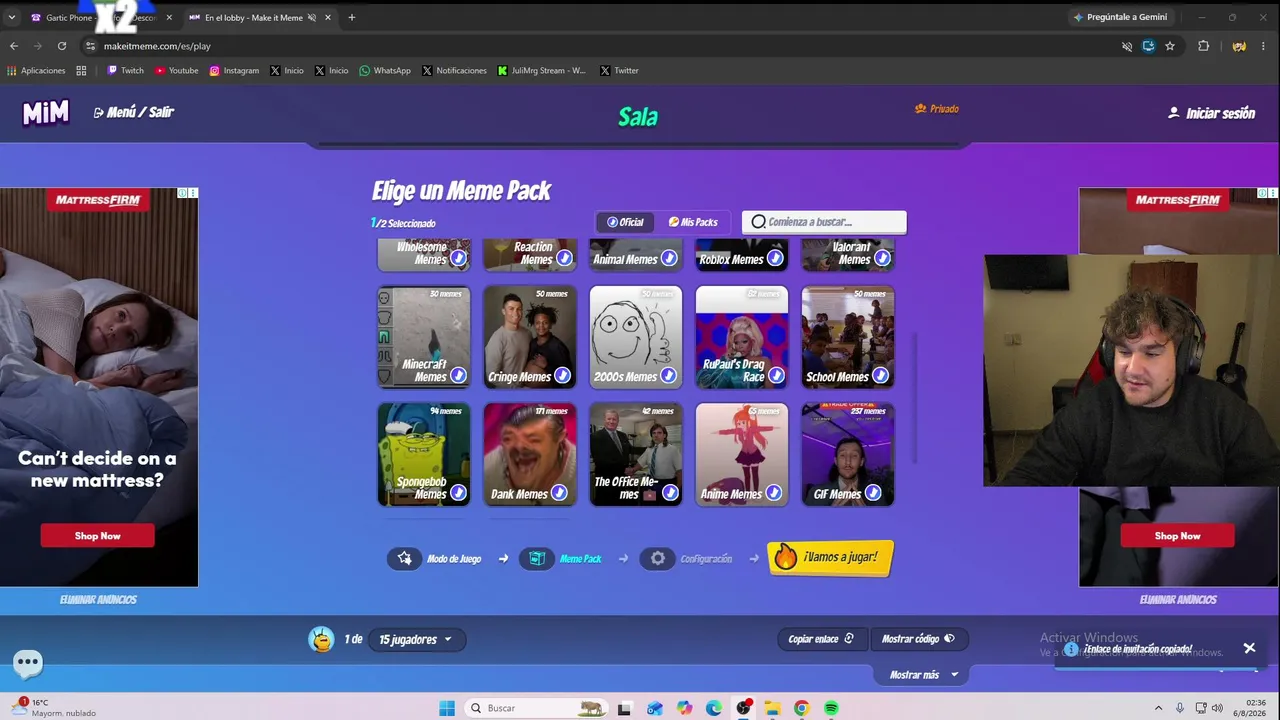Toggle the RuPaul's Drag Race pack checkmark

776,375
